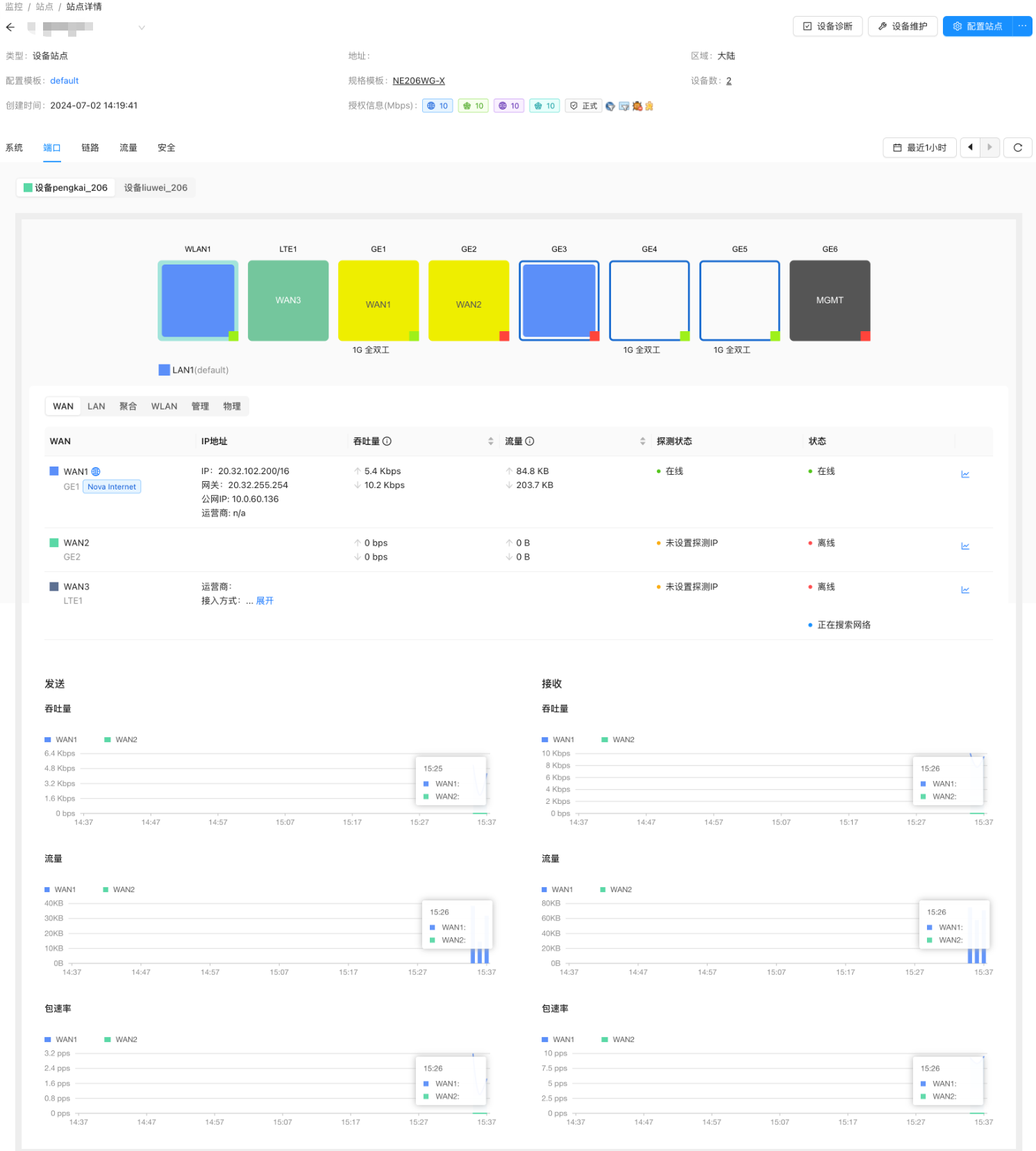Click the device count 2 link

click(x=728, y=81)
